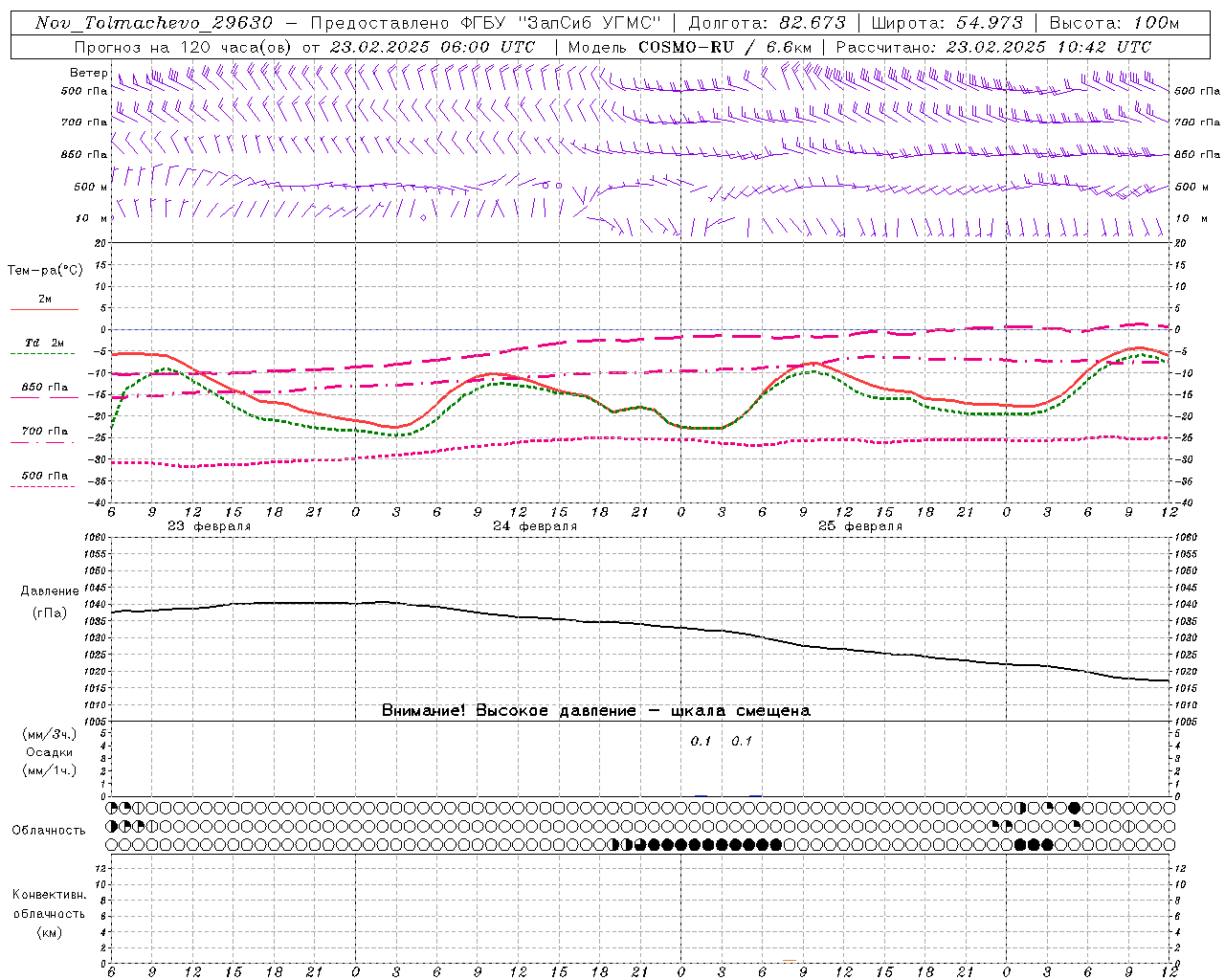Click the '(мм/1ч.)' precipitation unit label
Viewport: 1225px width, 980px height.
(x=50, y=770)
